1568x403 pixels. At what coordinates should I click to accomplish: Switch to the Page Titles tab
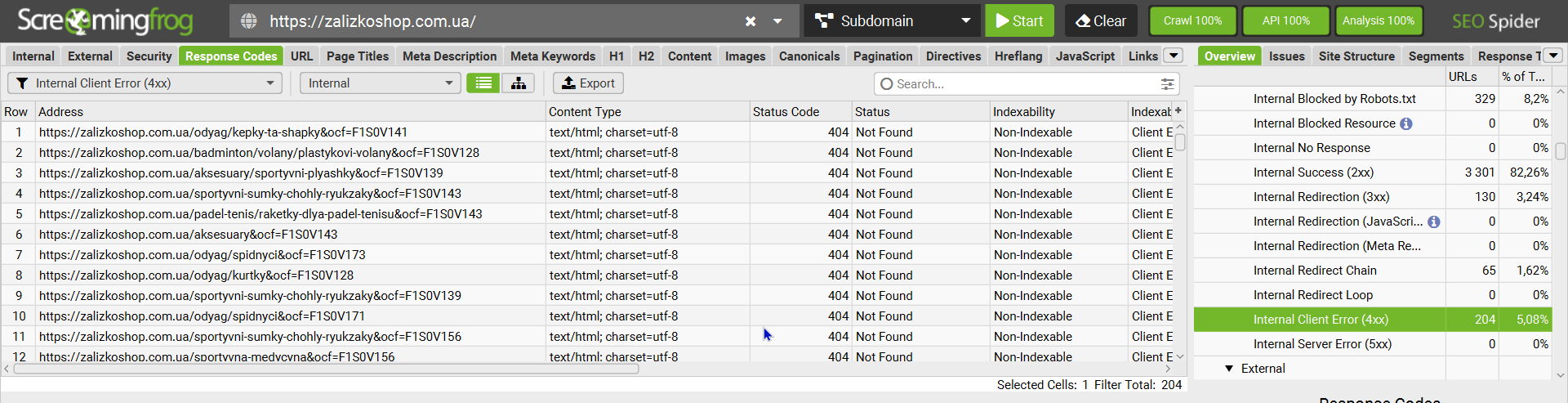(x=358, y=56)
